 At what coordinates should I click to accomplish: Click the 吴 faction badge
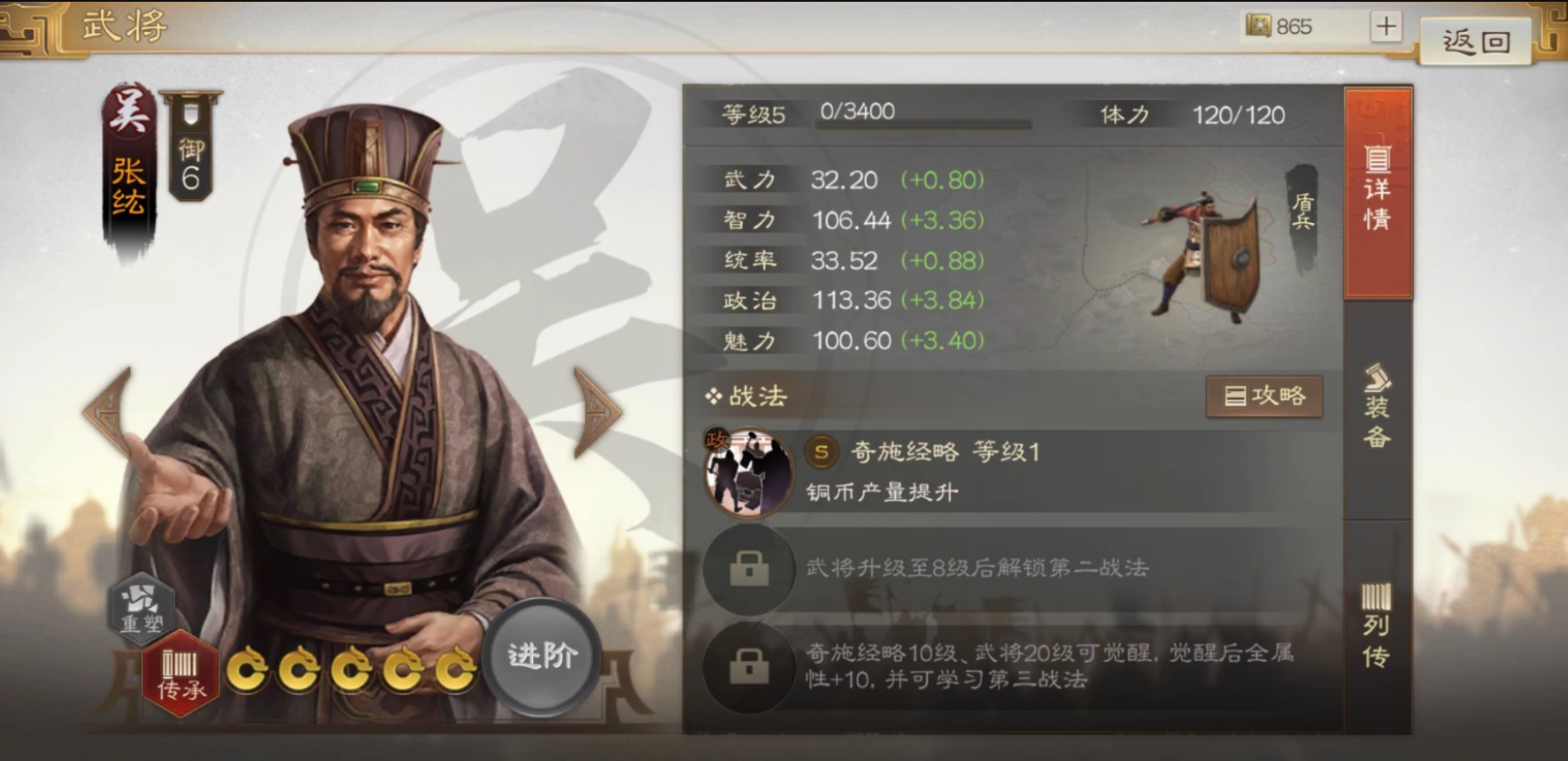128,113
